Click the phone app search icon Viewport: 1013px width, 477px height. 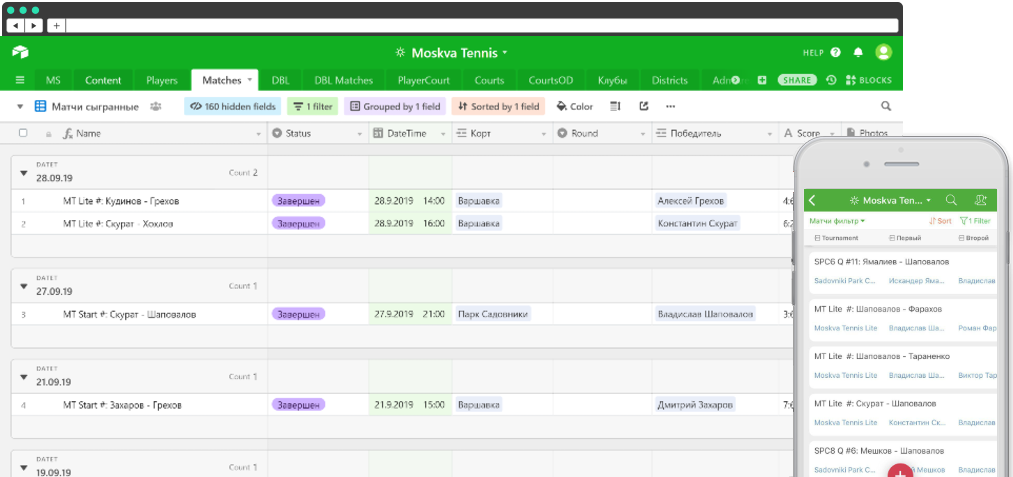(951, 200)
